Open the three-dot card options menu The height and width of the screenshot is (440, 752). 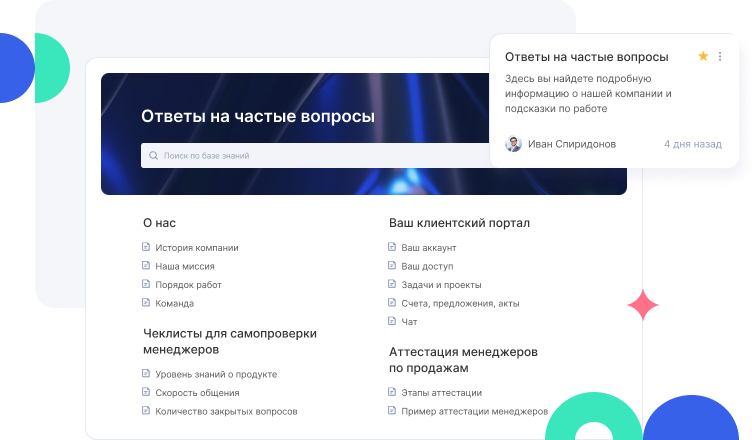click(720, 57)
